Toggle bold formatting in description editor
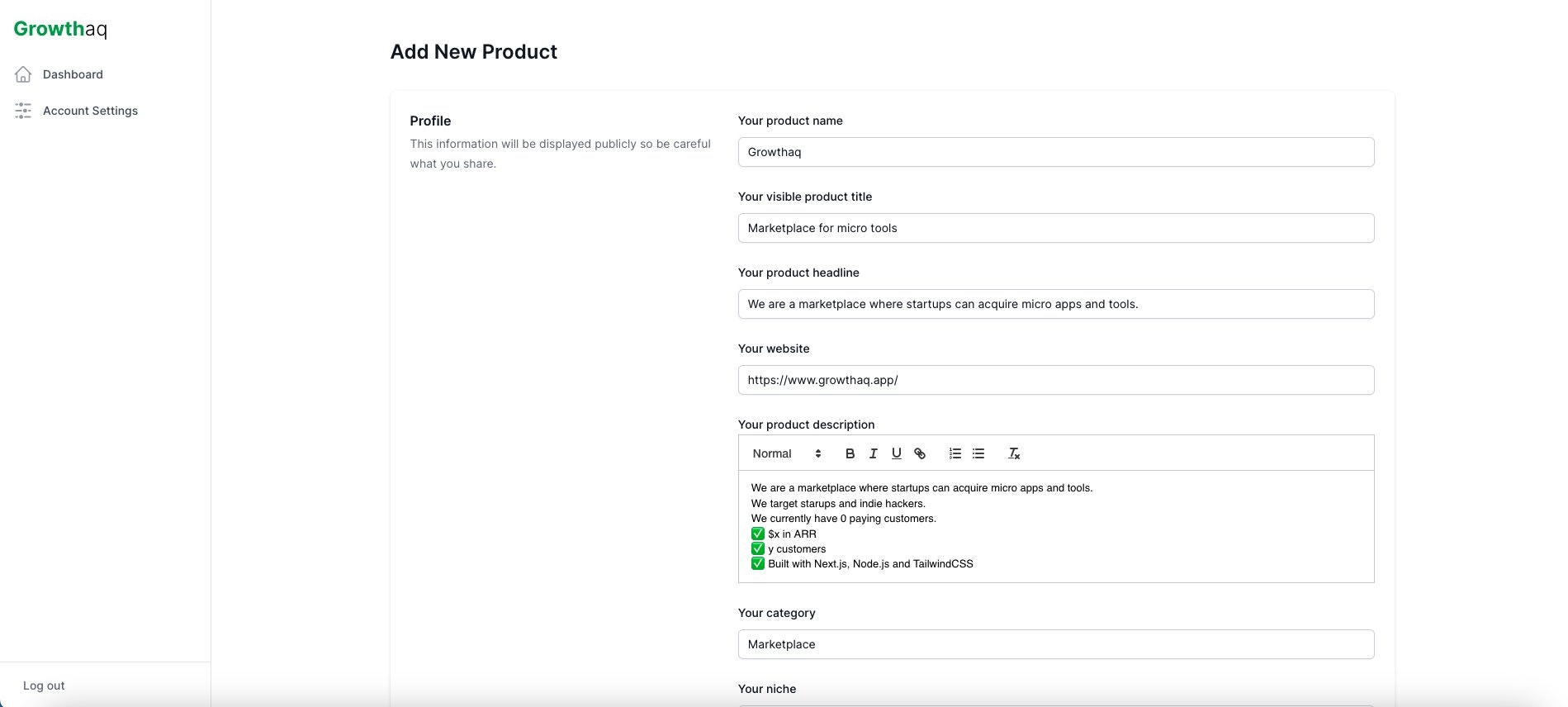This screenshot has height=707, width=1568. 850,453
